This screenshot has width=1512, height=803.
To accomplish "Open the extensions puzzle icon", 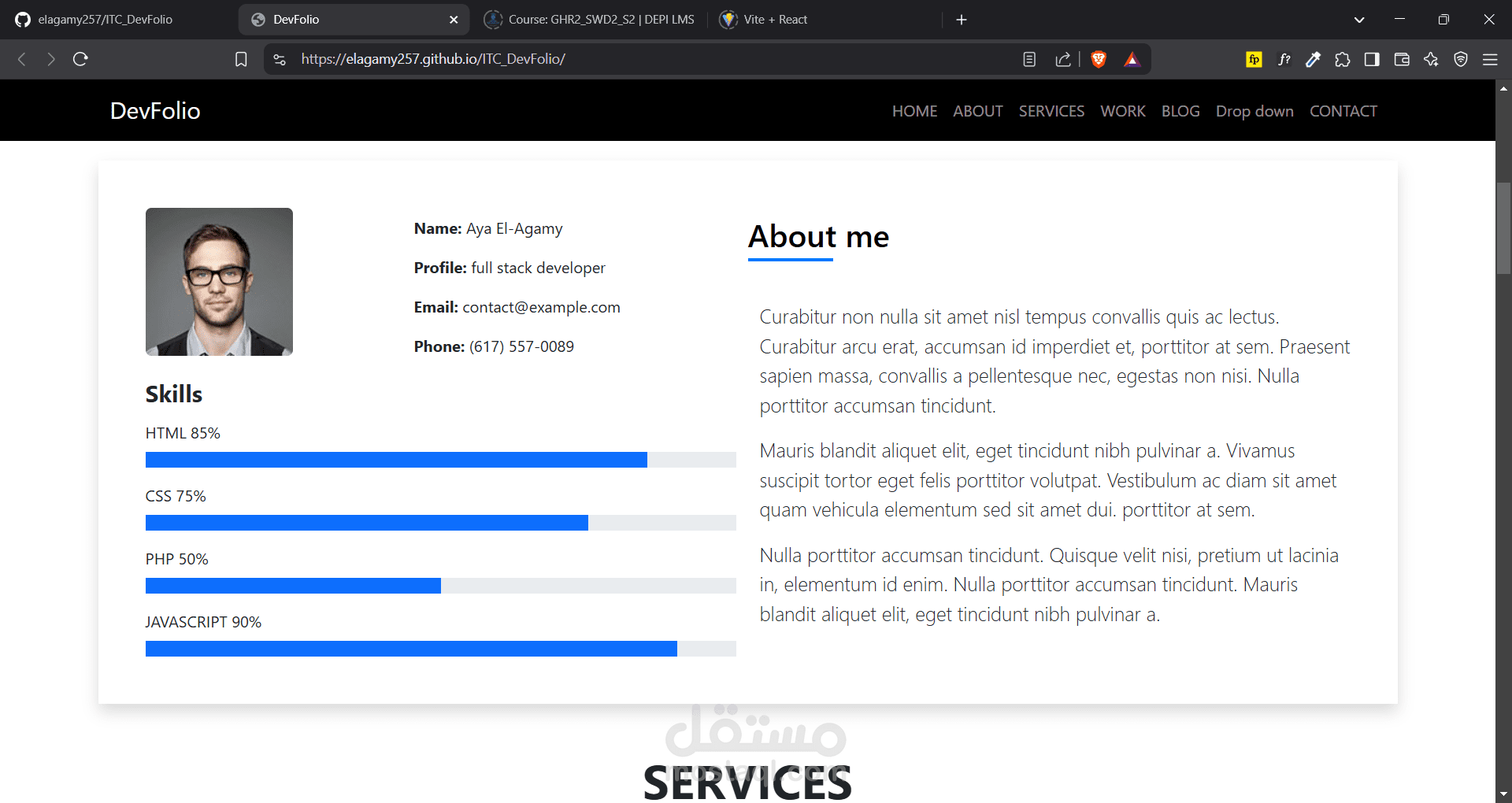I will click(1343, 59).
